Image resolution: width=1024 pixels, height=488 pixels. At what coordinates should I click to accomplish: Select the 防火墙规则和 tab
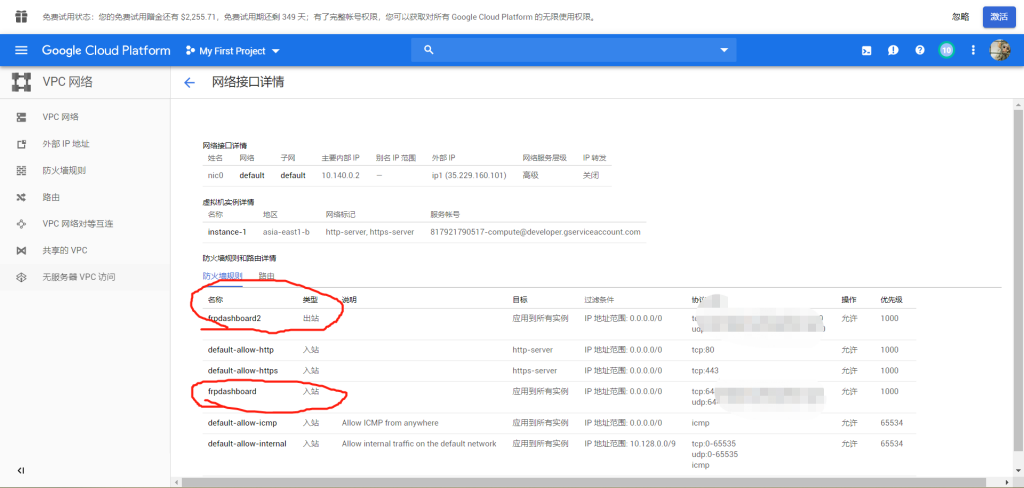point(222,275)
